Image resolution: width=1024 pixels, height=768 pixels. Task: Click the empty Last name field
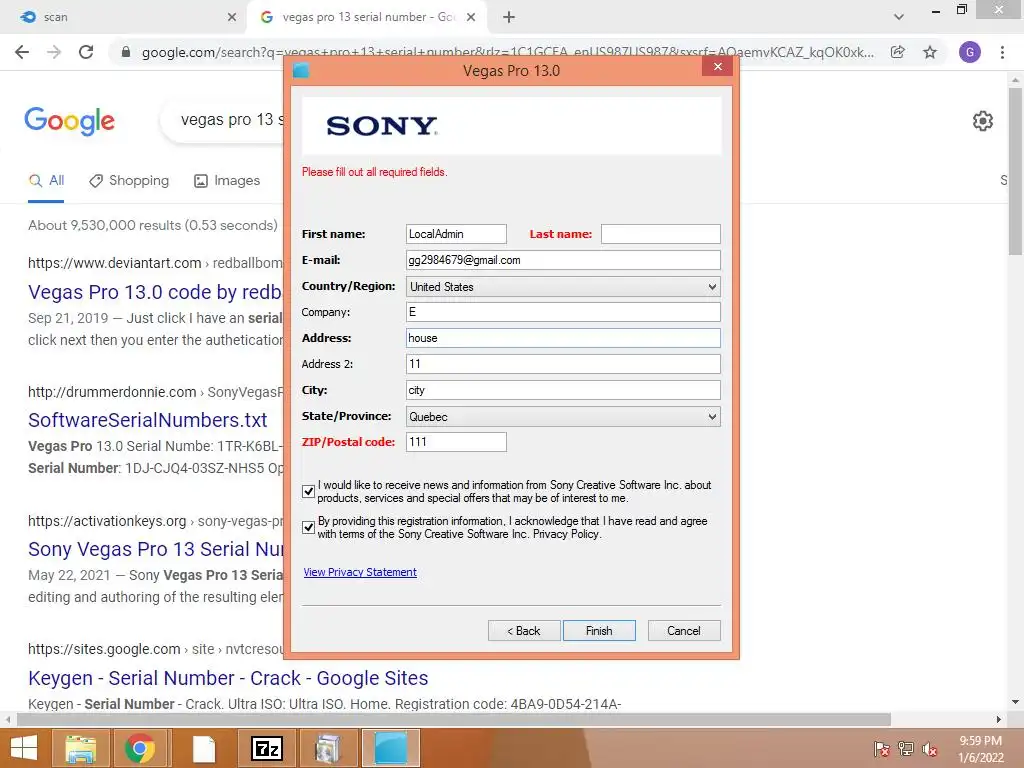(660, 234)
